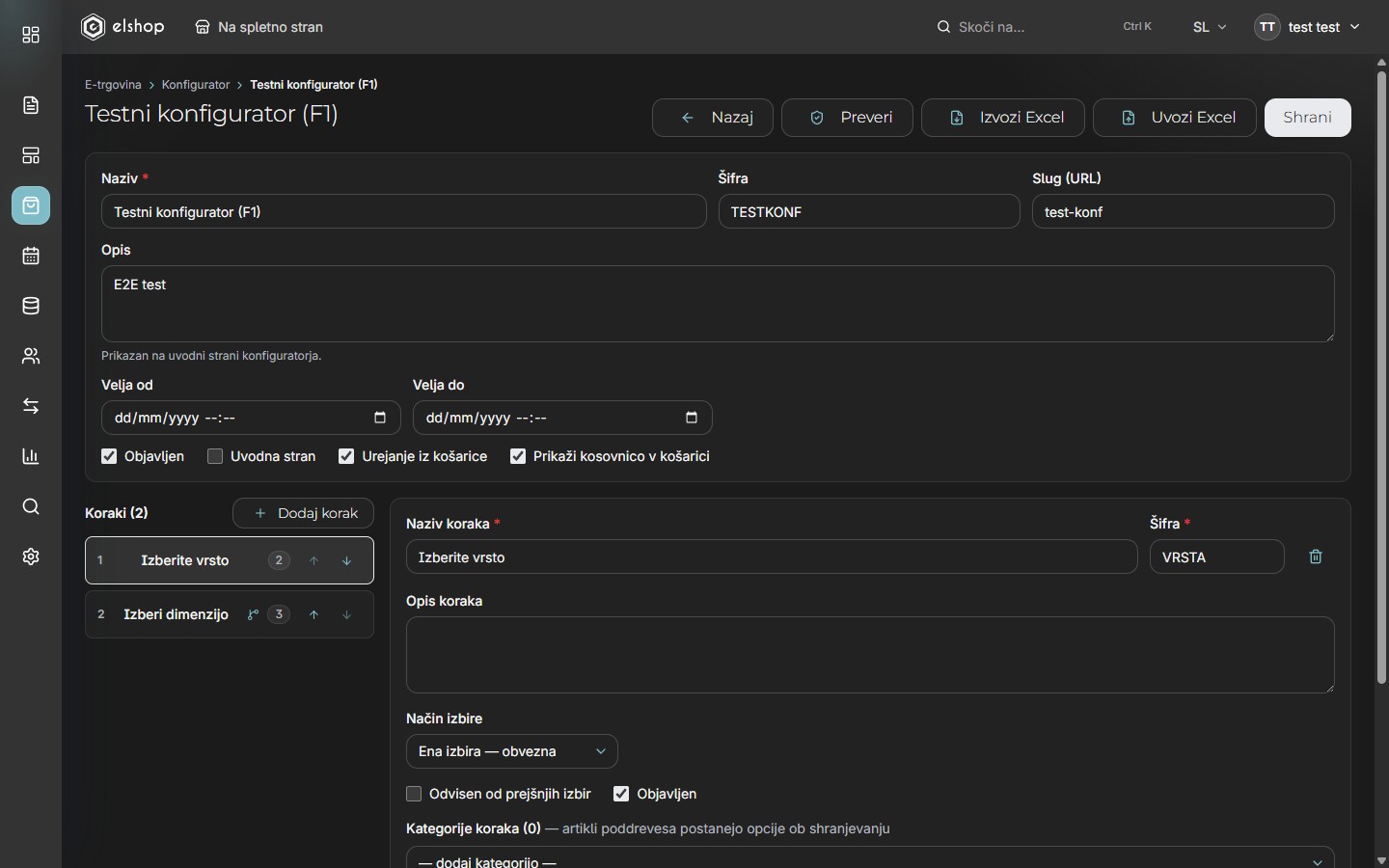Open calendar picker in Velja do field

point(692,418)
